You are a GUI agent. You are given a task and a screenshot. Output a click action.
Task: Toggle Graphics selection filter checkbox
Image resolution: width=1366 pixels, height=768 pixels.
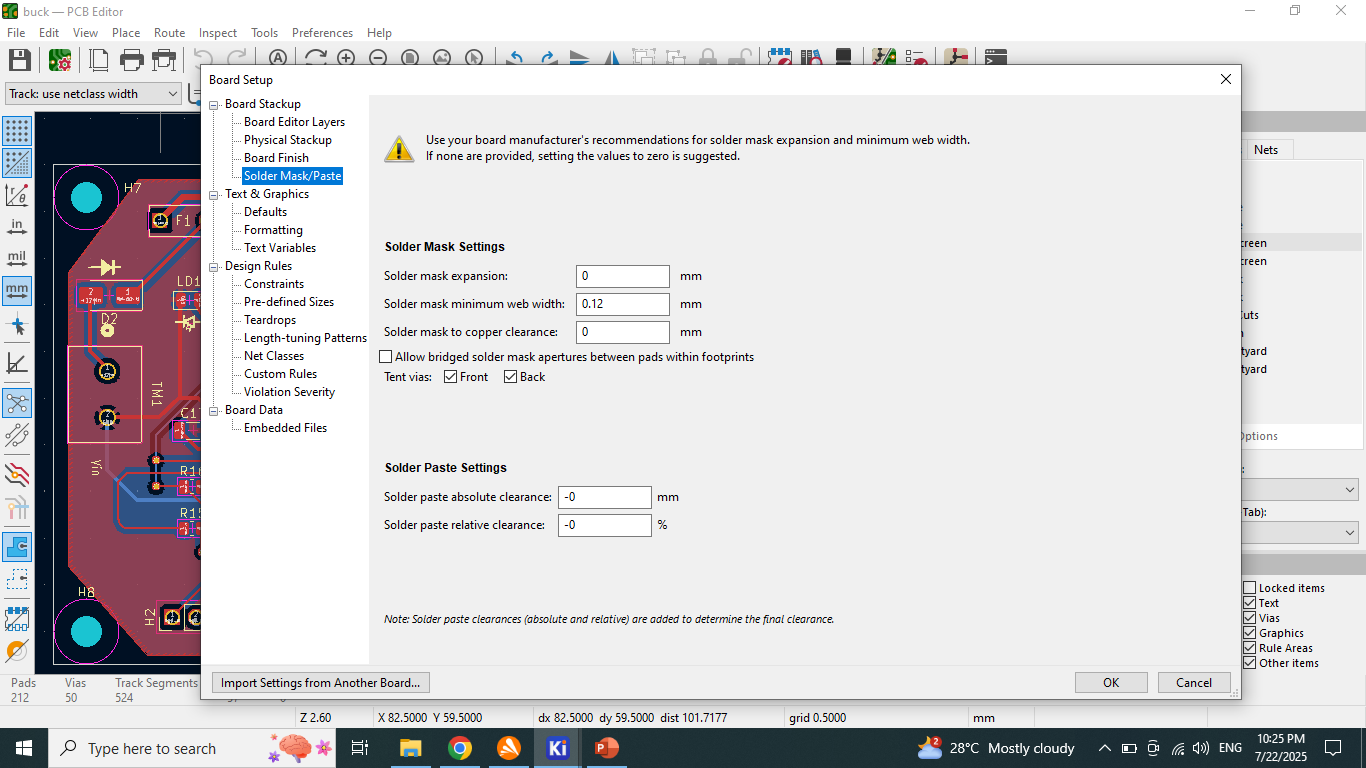1249,633
